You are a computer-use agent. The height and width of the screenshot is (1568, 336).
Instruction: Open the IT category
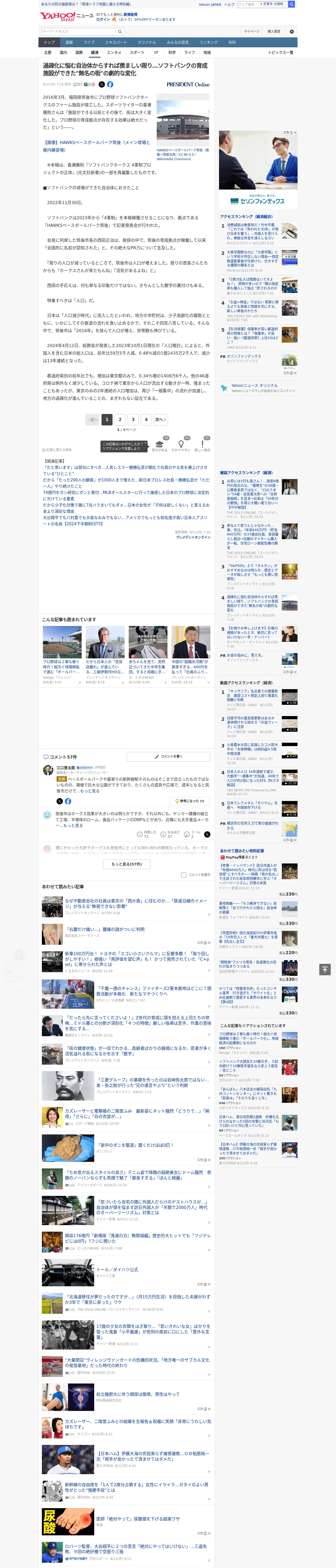(x=156, y=52)
